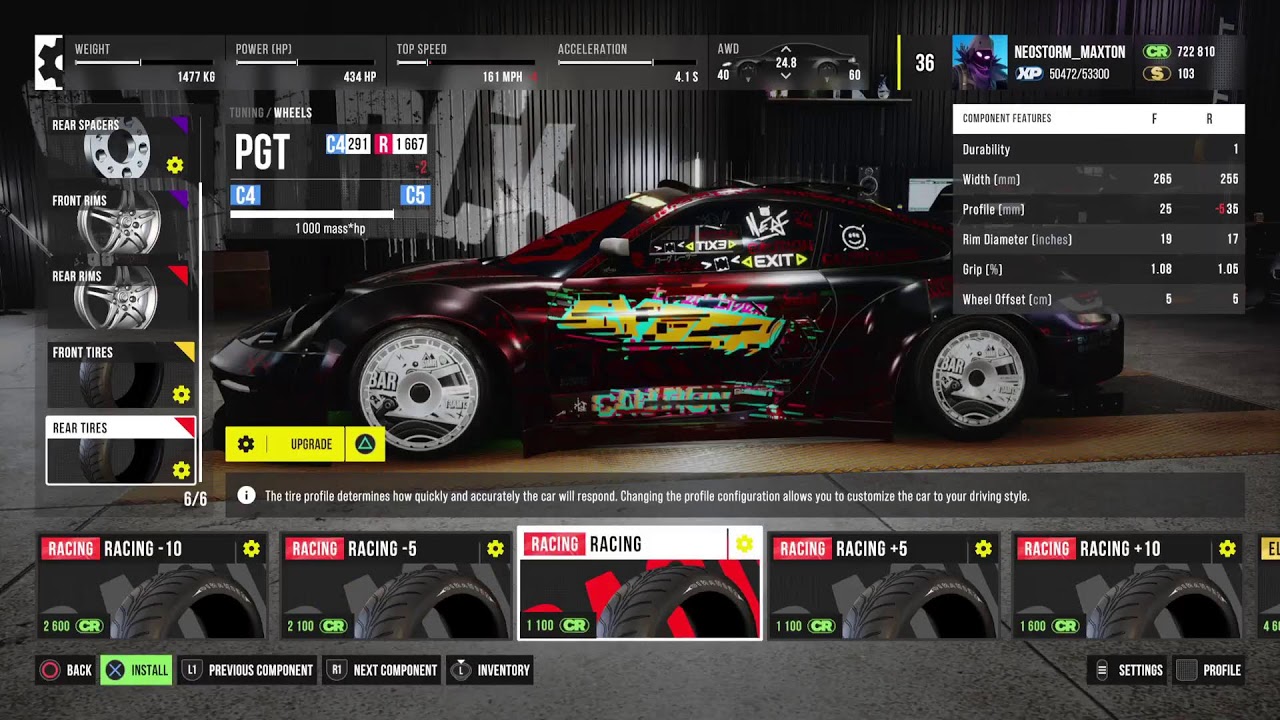Click the triangle icon beside Upgrade
Viewport: 1280px width, 720px height.
coord(365,444)
